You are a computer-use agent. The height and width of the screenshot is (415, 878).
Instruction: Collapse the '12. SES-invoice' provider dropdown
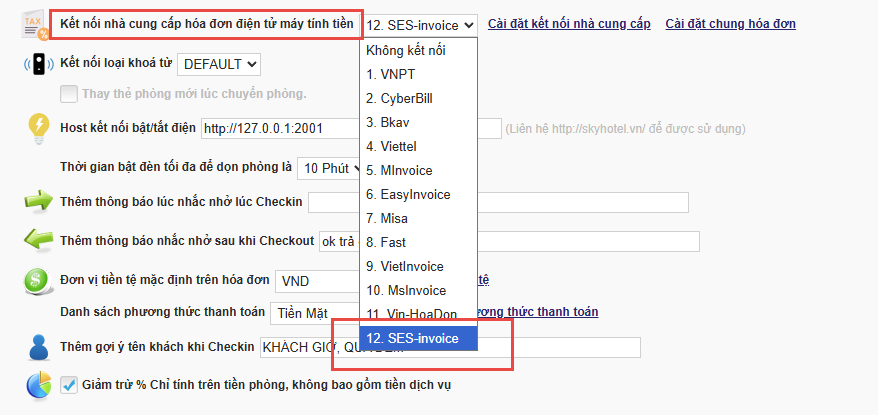(x=419, y=24)
